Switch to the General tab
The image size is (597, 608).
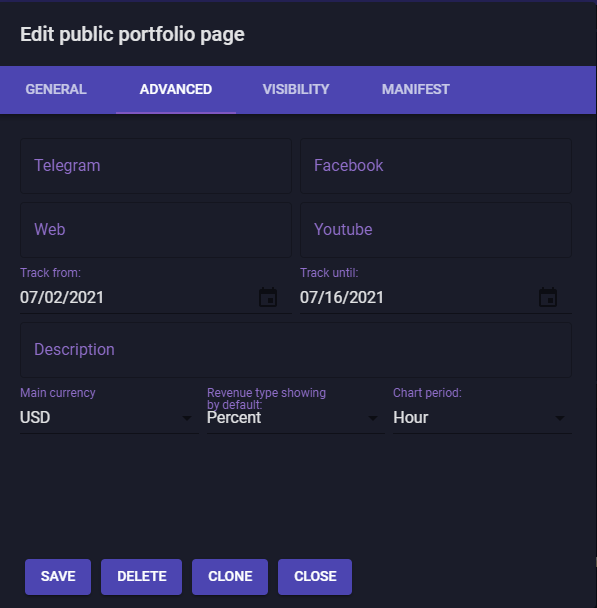(56, 90)
